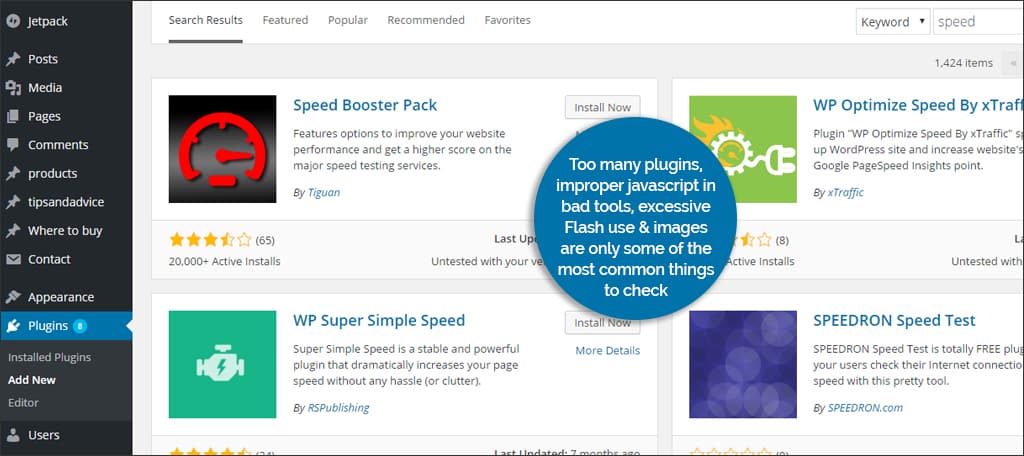Viewport: 1024px width, 456px height.
Task: Click the Media library icon
Action: pyautogui.click(x=13, y=88)
